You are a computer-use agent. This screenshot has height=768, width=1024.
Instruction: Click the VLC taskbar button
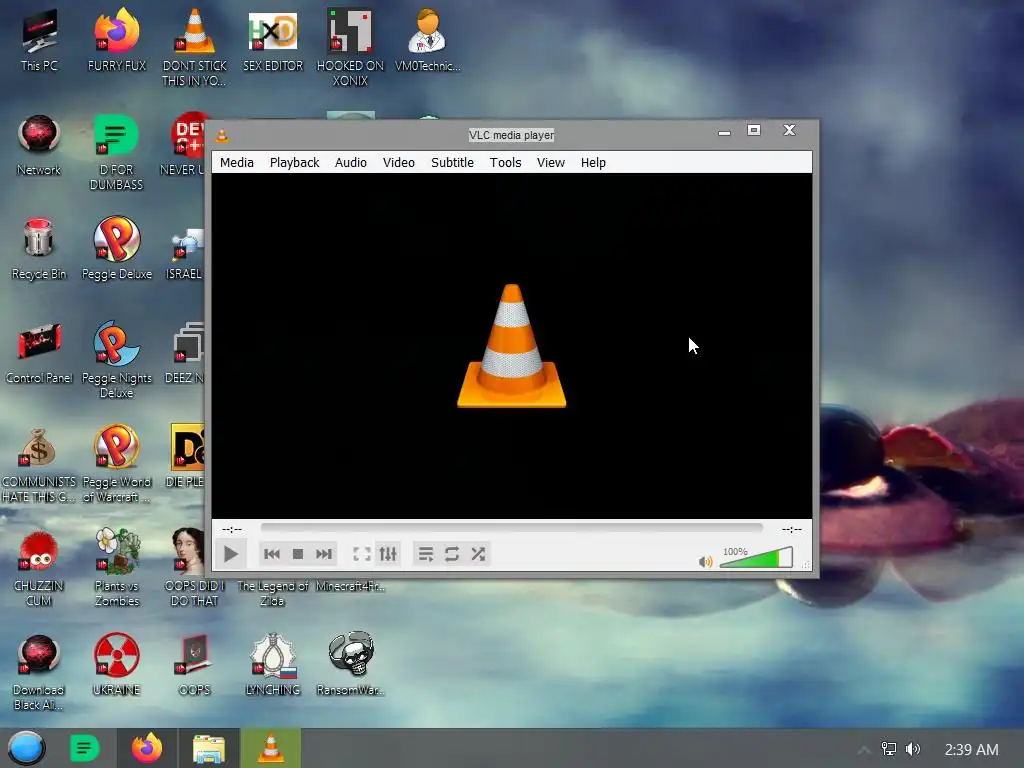click(270, 748)
